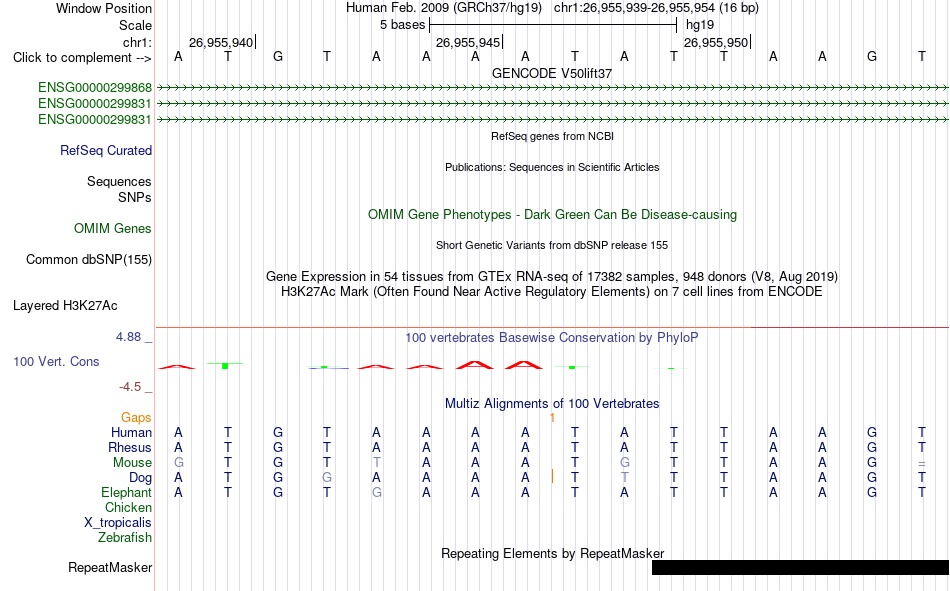Open the Common dbSNP(155) track label
This screenshot has width=950, height=591.
tap(89, 259)
